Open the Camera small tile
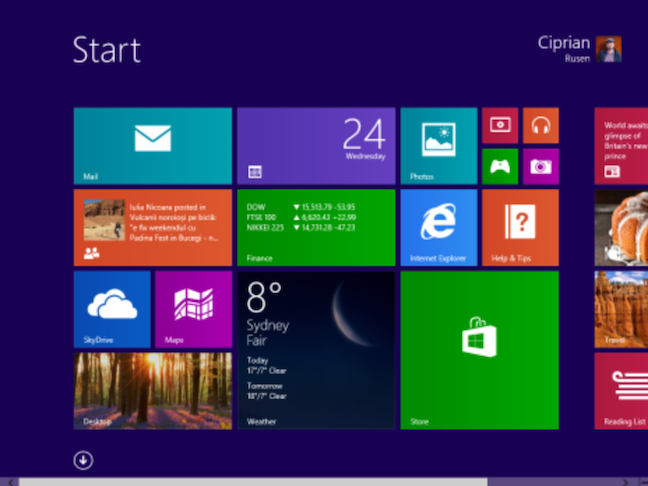This screenshot has height=486, width=648. 541,166
